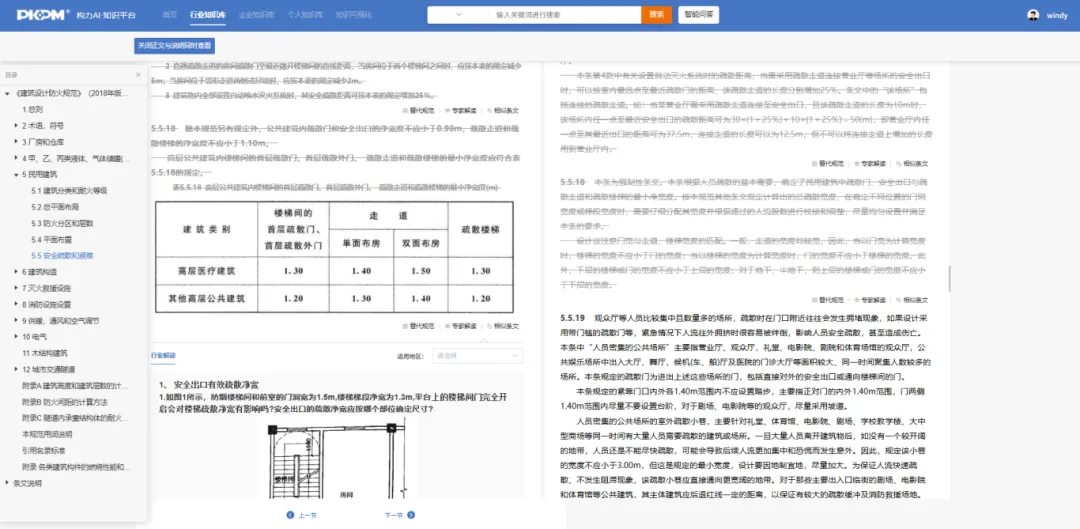Expand the 条文说明 tree node
Viewport: 1080px width, 529px height.
(x=8, y=483)
